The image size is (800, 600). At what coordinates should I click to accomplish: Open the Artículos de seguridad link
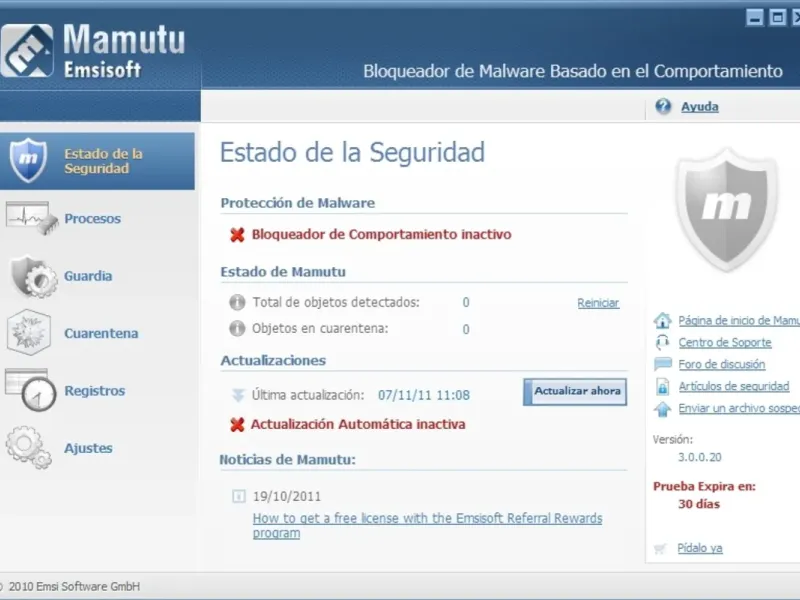(734, 386)
